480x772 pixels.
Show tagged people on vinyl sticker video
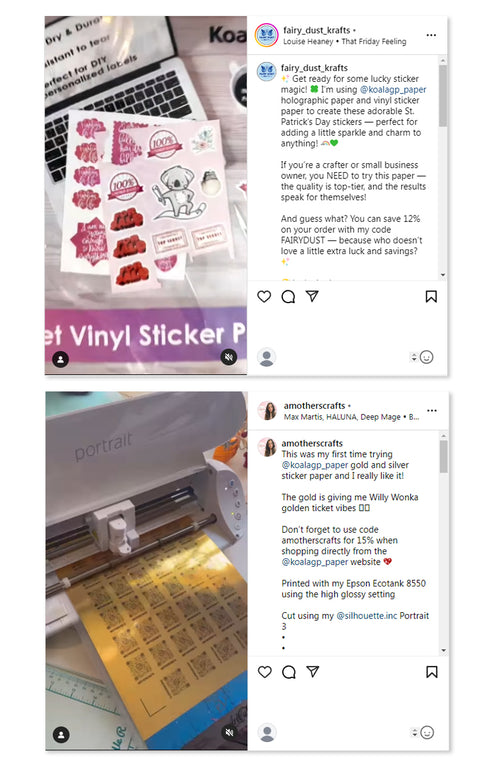61,359
